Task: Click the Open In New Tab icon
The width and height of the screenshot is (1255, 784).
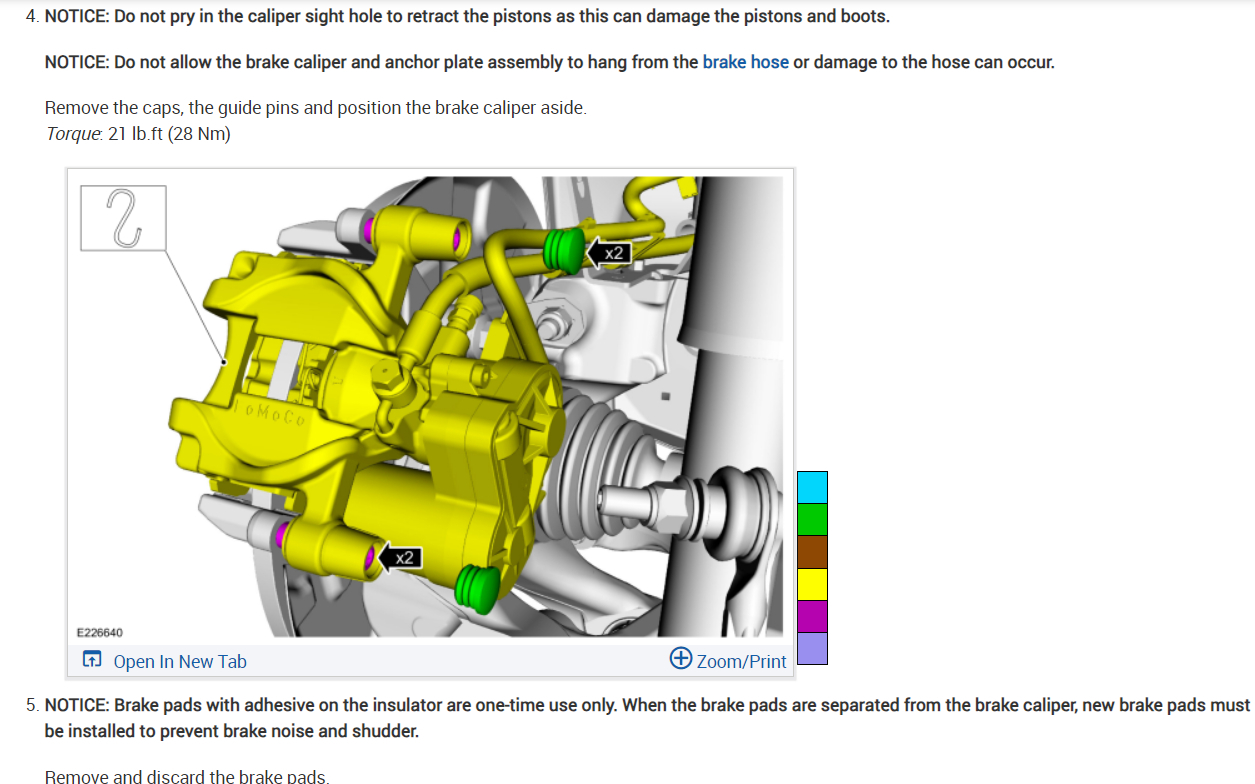Action: (x=92, y=660)
